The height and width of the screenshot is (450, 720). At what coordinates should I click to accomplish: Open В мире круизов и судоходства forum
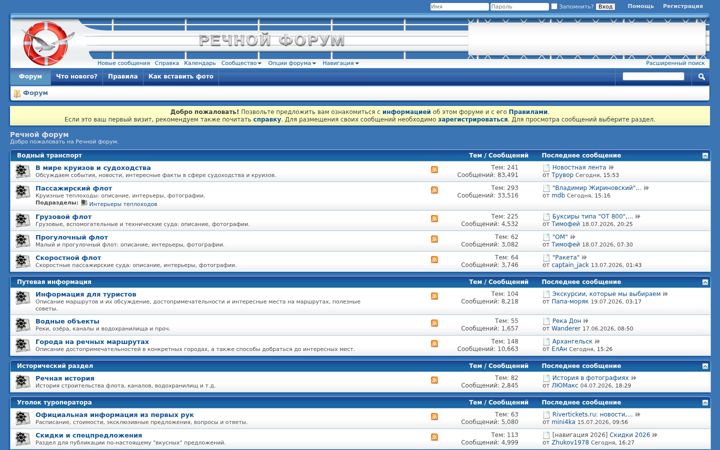tap(93, 168)
